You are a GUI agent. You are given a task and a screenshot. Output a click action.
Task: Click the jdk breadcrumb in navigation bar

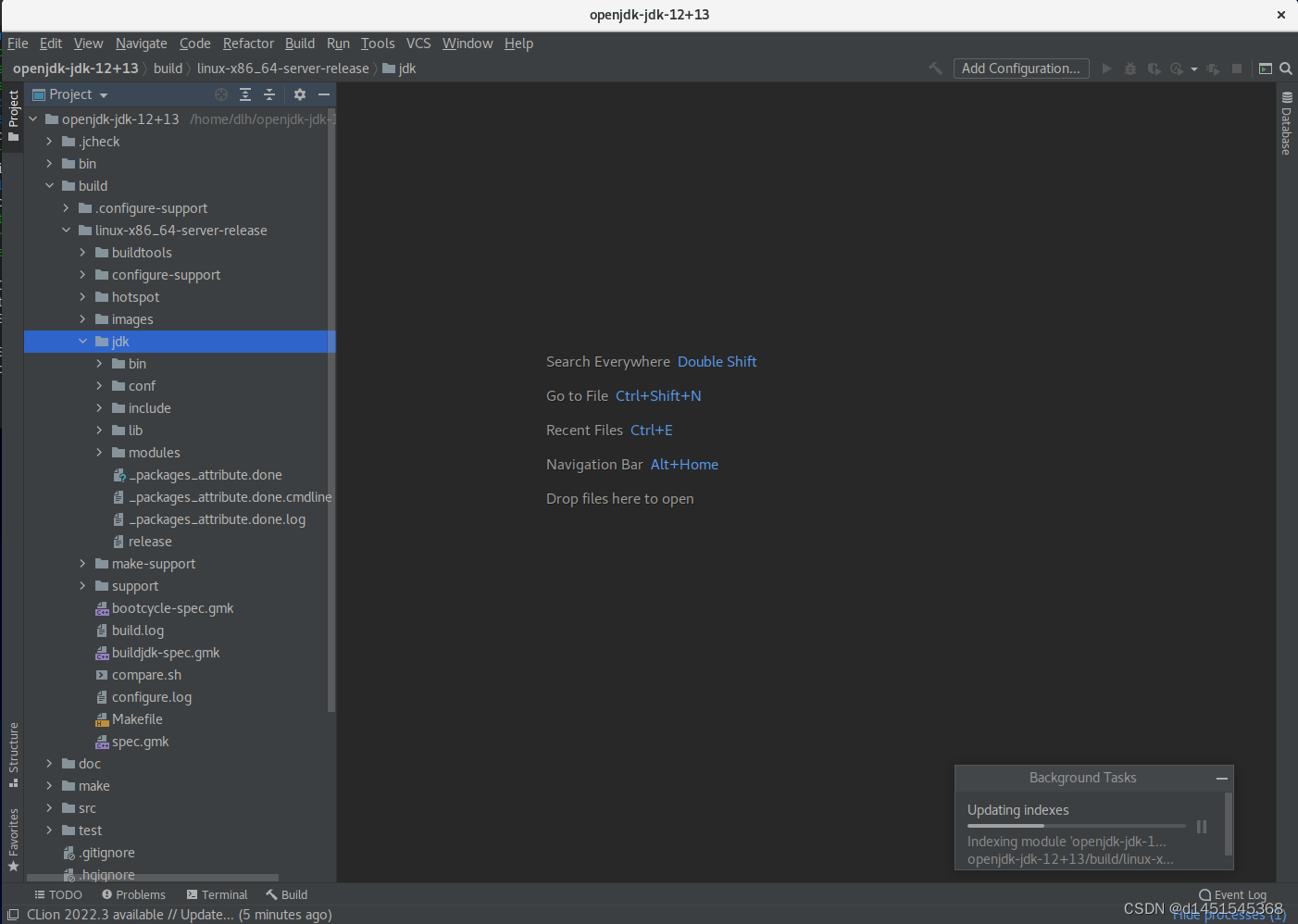(400, 69)
